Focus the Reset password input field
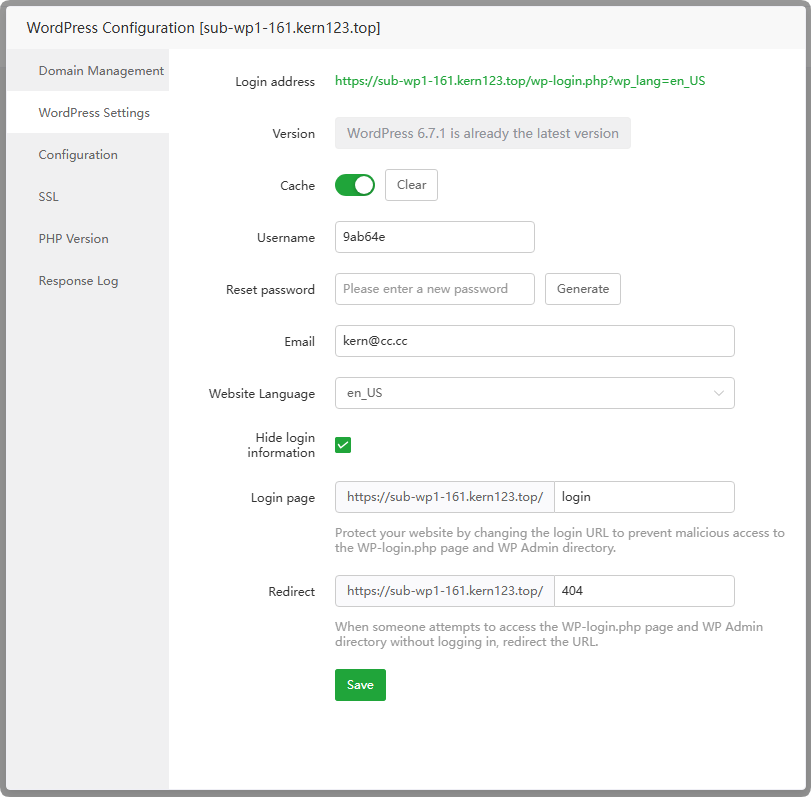 tap(434, 289)
